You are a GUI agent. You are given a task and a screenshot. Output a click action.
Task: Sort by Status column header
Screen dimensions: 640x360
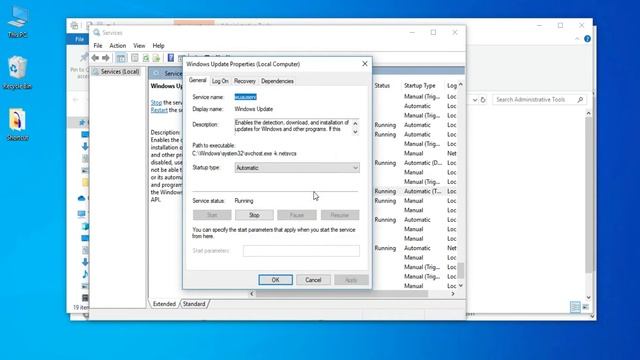pos(382,86)
